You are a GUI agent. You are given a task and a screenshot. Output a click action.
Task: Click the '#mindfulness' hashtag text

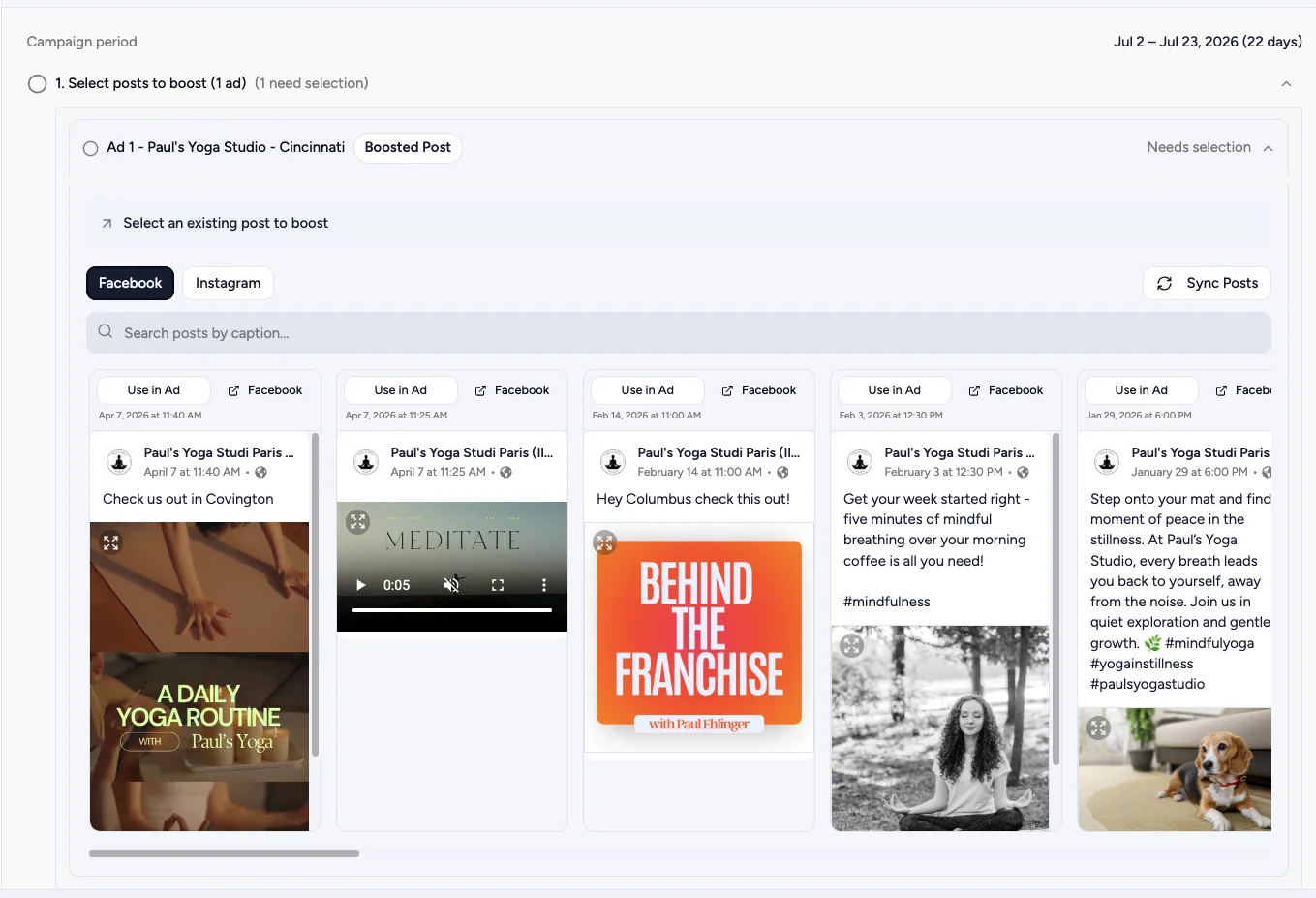[x=886, y=602]
